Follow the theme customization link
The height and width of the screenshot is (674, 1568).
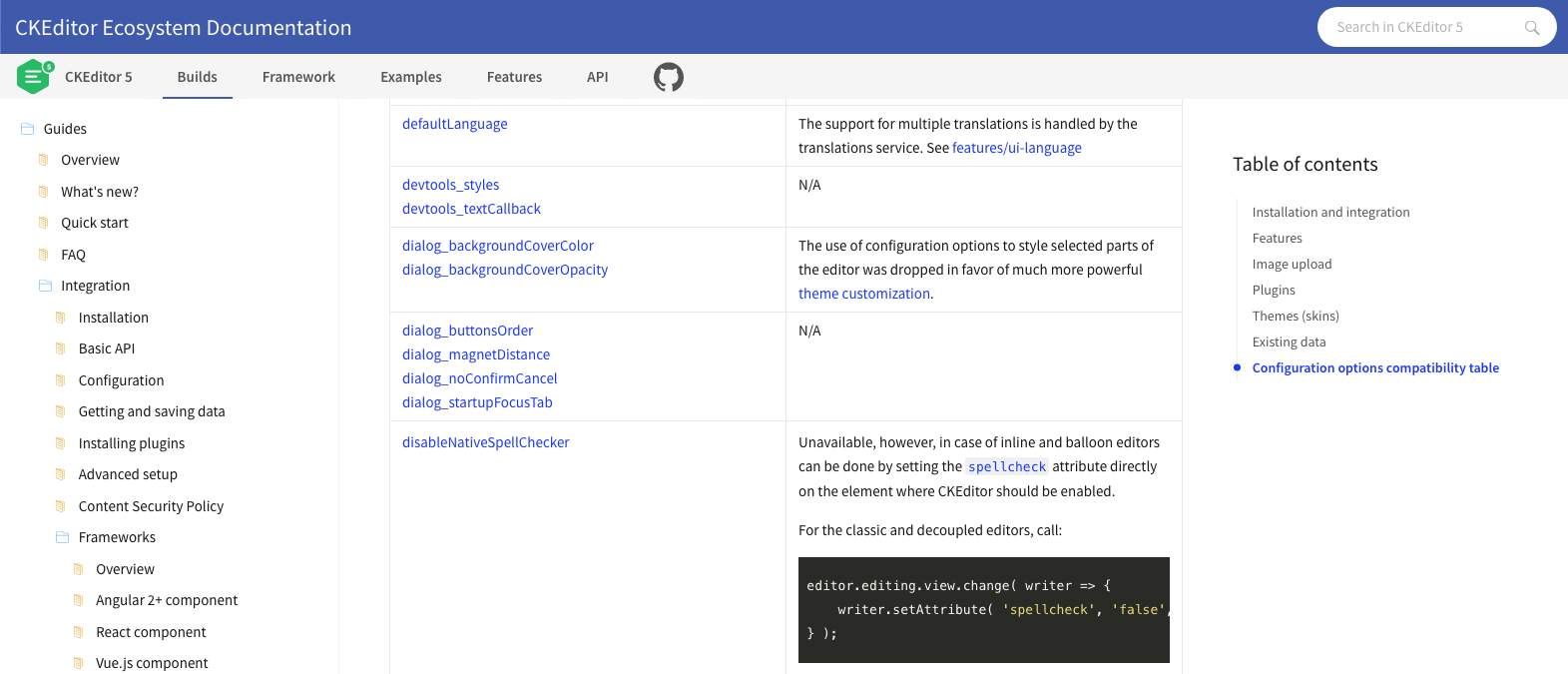864,294
